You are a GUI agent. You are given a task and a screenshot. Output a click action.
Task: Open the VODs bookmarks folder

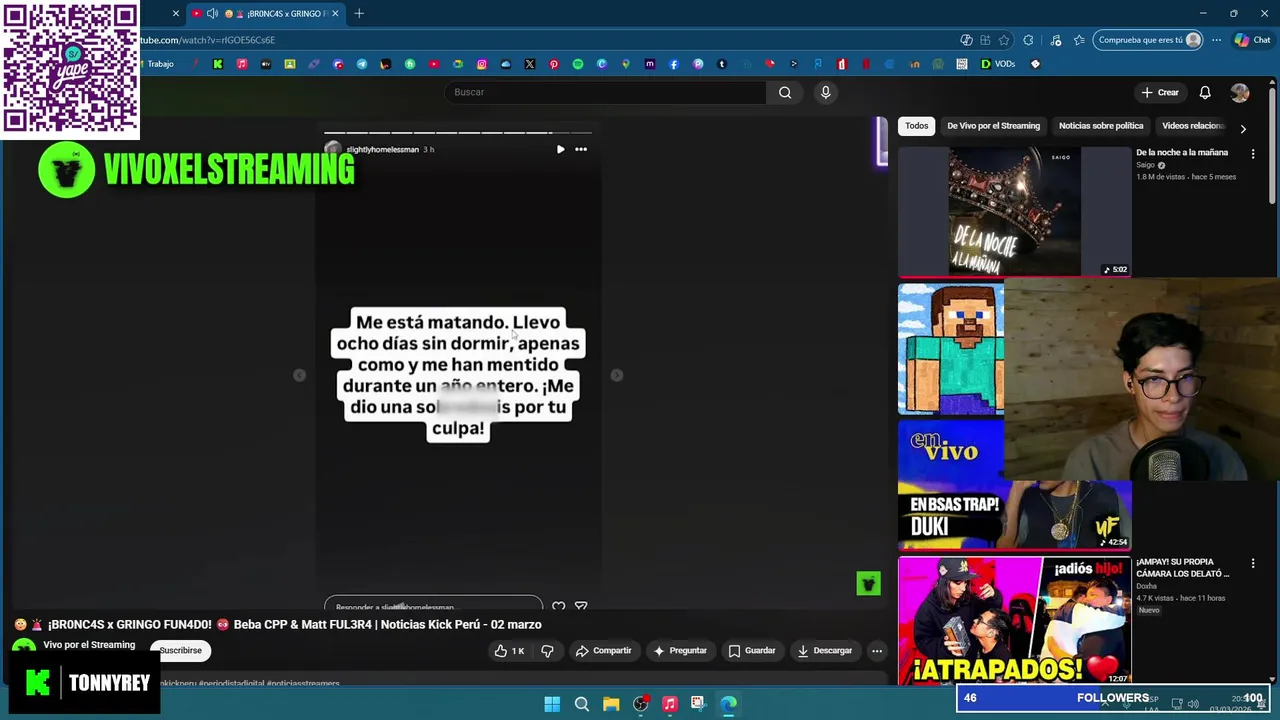pos(998,64)
